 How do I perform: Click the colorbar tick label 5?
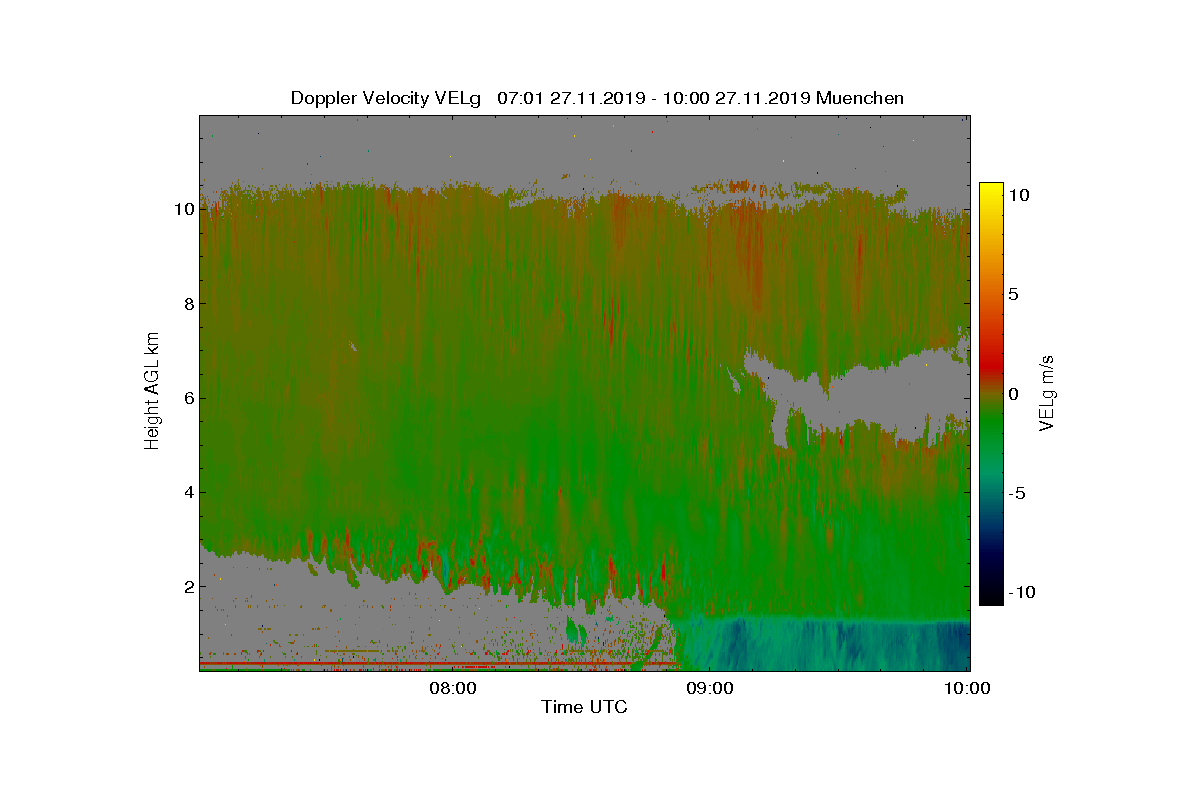1012,294
